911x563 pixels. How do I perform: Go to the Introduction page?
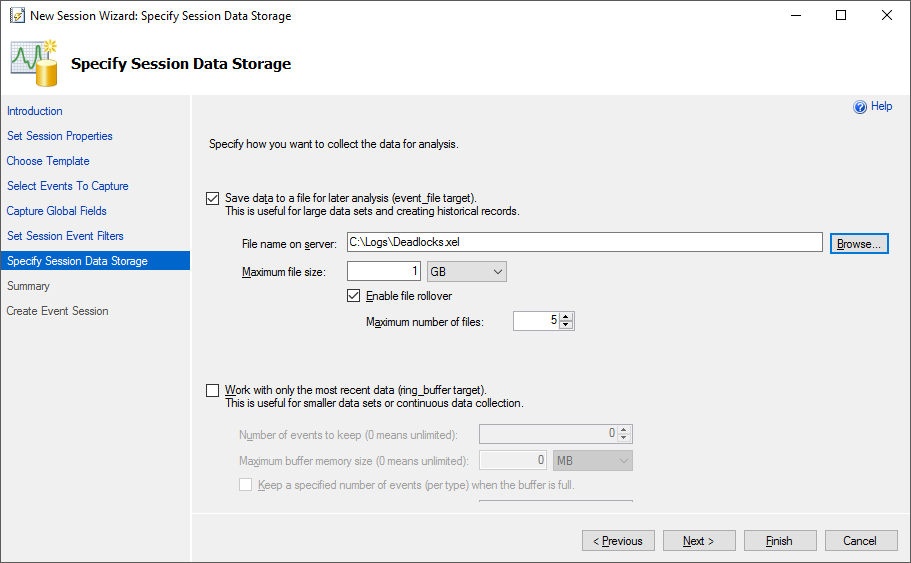[x=35, y=111]
